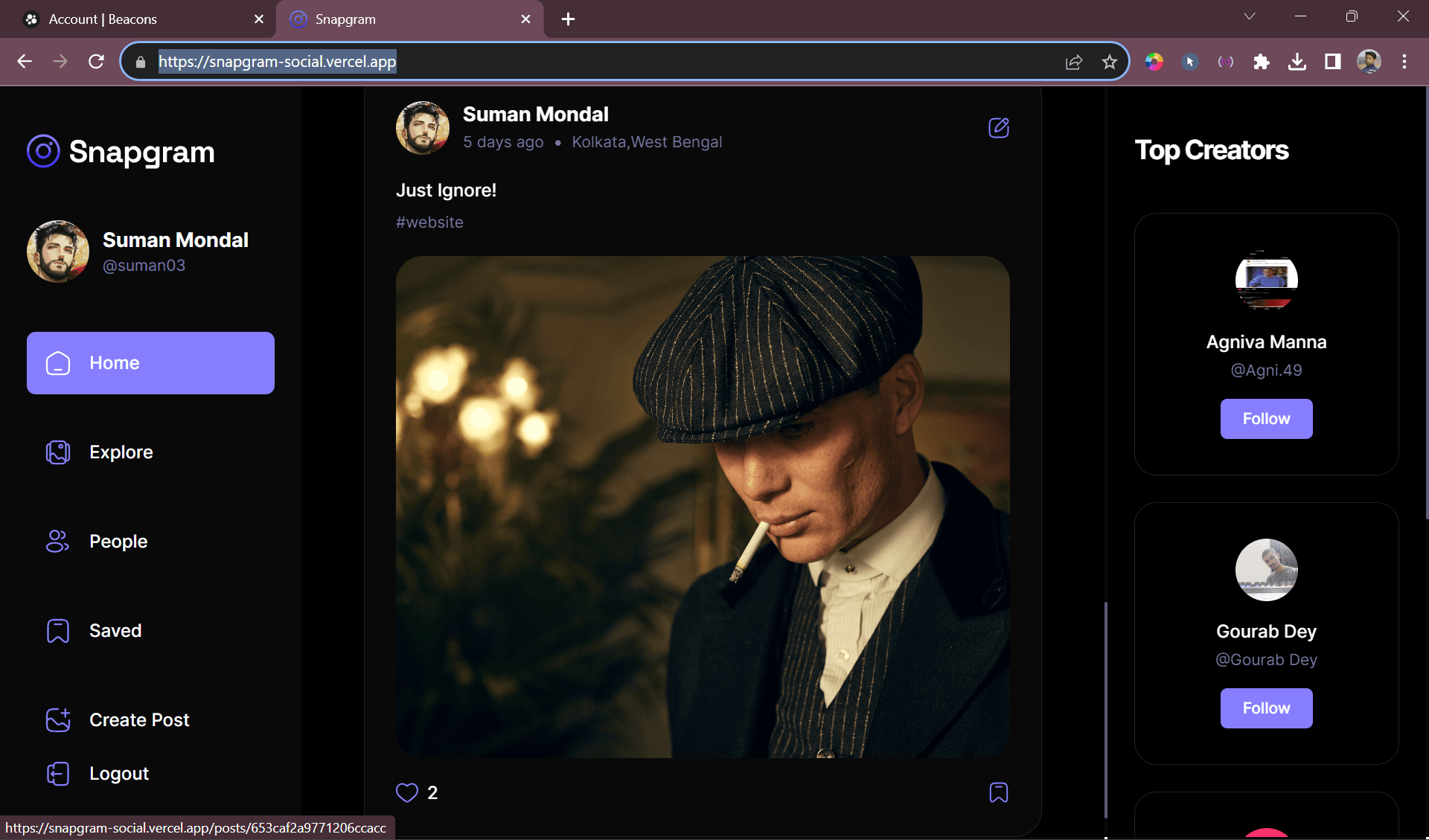Screen dimensions: 1429x840
Task: Open the post image of man in cap
Action: point(703,507)
